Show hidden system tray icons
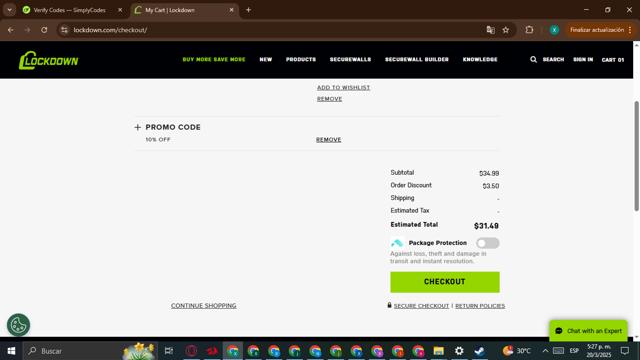This screenshot has width=640, height=360. coord(545,351)
